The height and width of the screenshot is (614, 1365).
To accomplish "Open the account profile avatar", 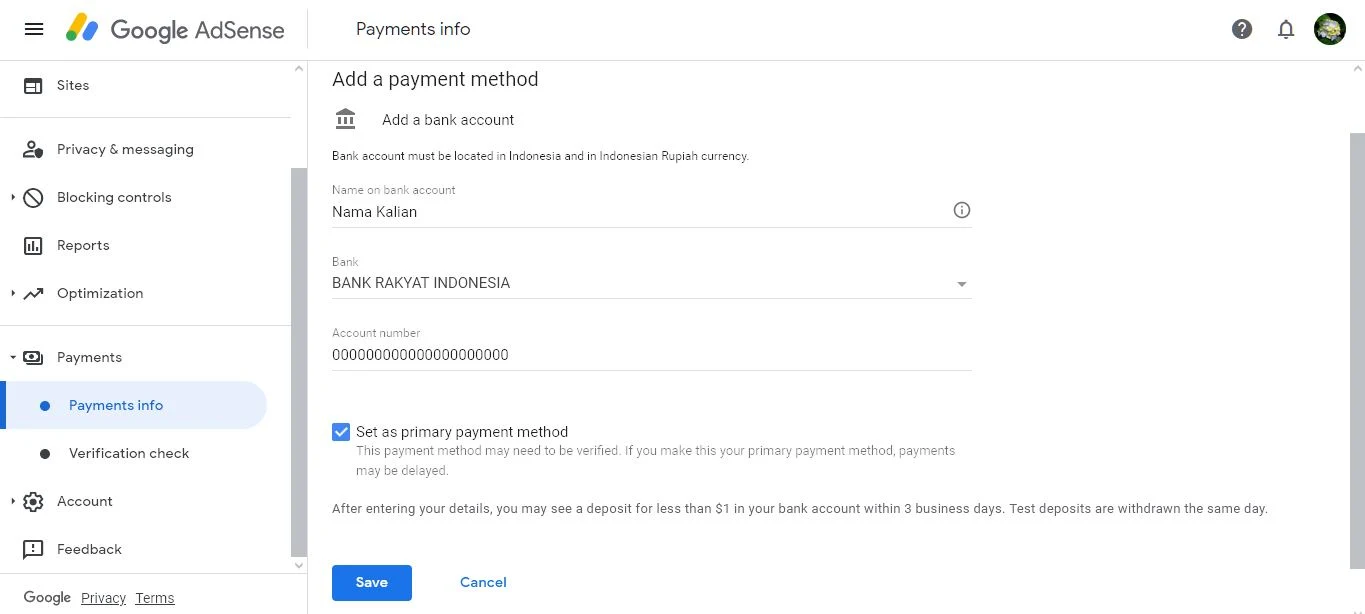I will (1330, 29).
